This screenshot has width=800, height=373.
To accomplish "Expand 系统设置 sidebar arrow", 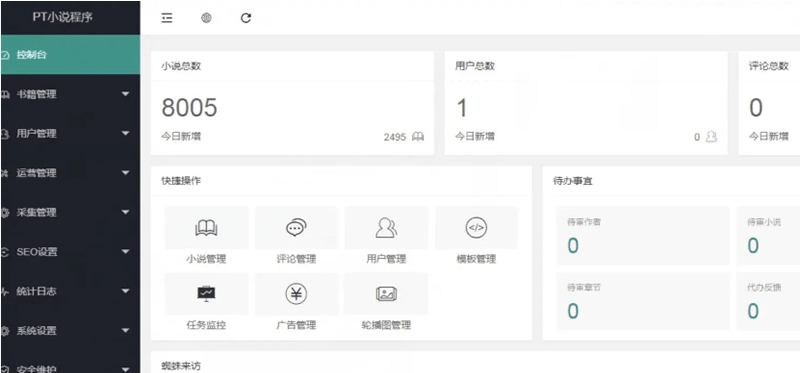I will [x=126, y=331].
